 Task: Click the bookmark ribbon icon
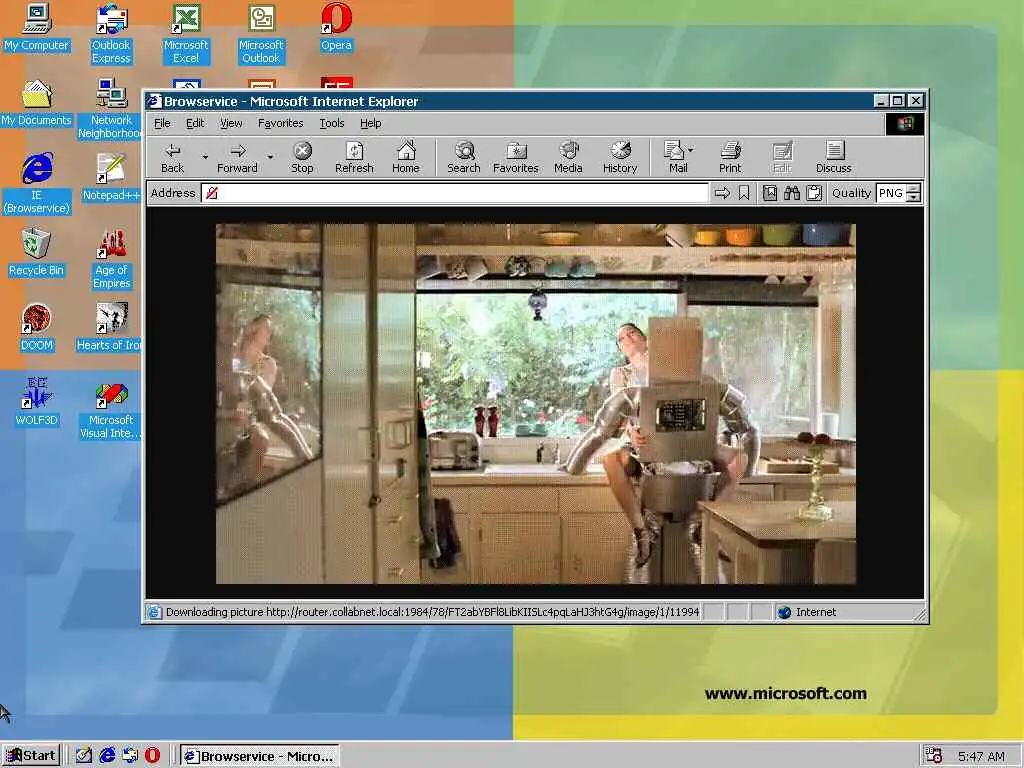(744, 193)
